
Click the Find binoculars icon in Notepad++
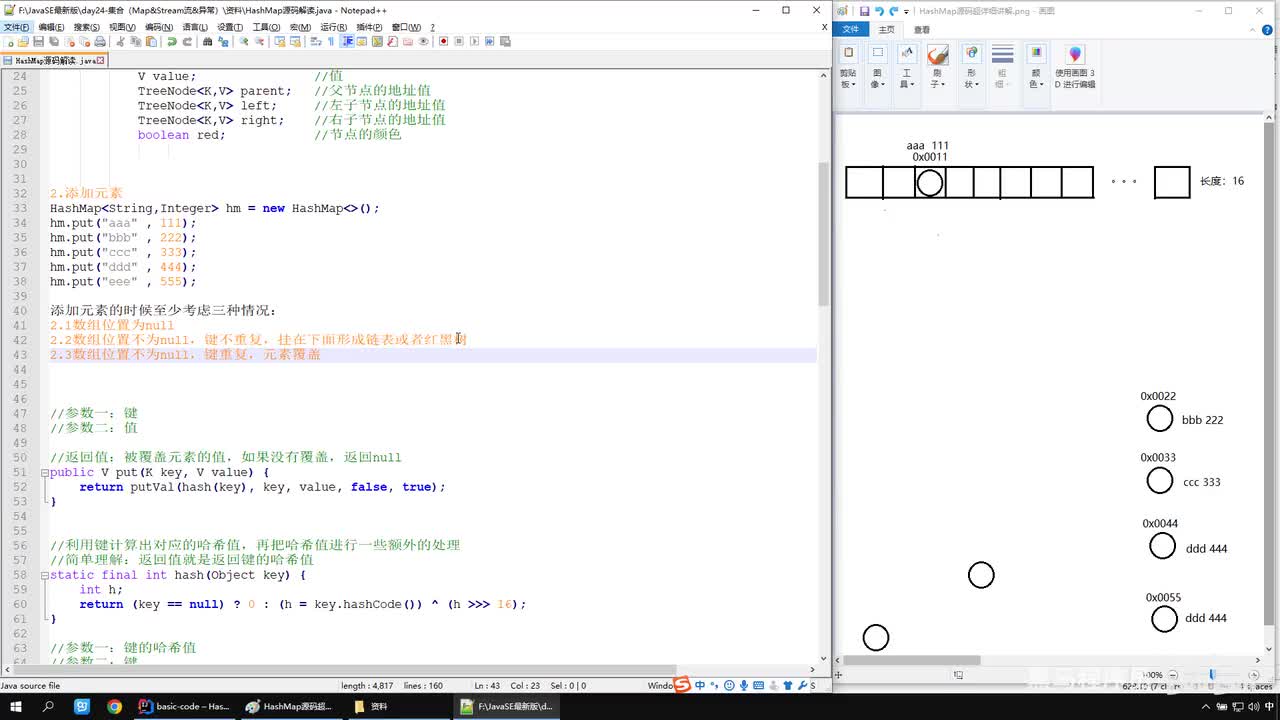(x=207, y=42)
